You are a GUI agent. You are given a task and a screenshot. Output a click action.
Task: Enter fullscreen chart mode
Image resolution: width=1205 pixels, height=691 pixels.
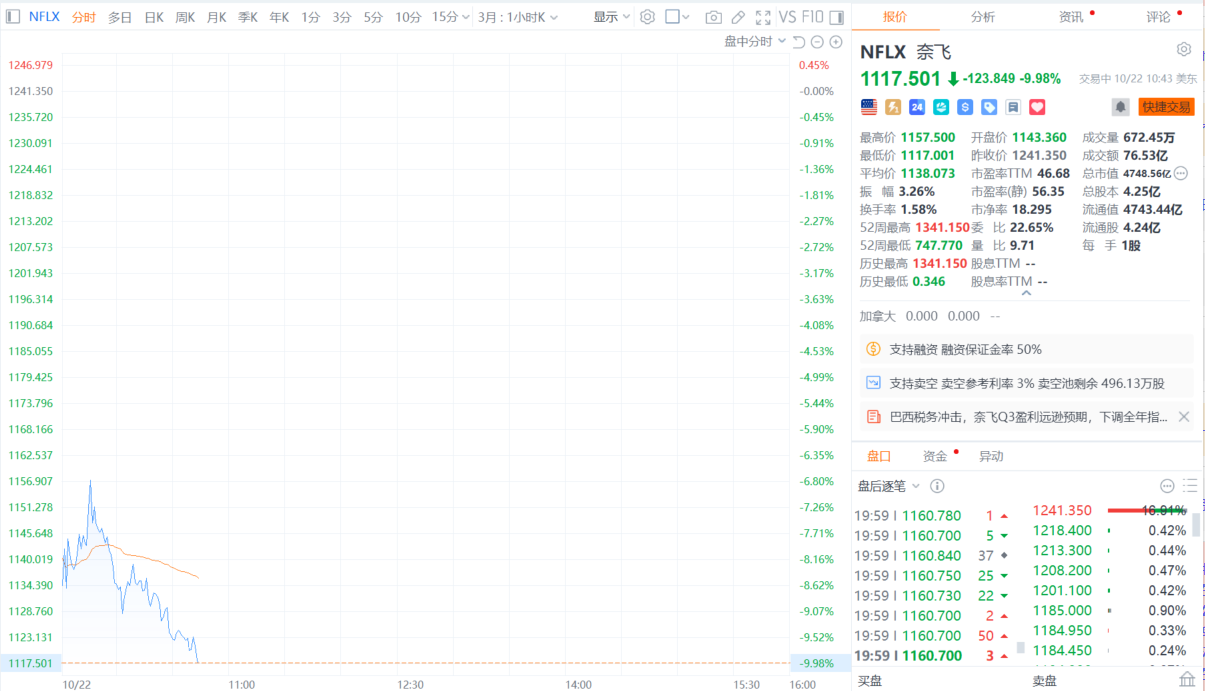point(763,17)
